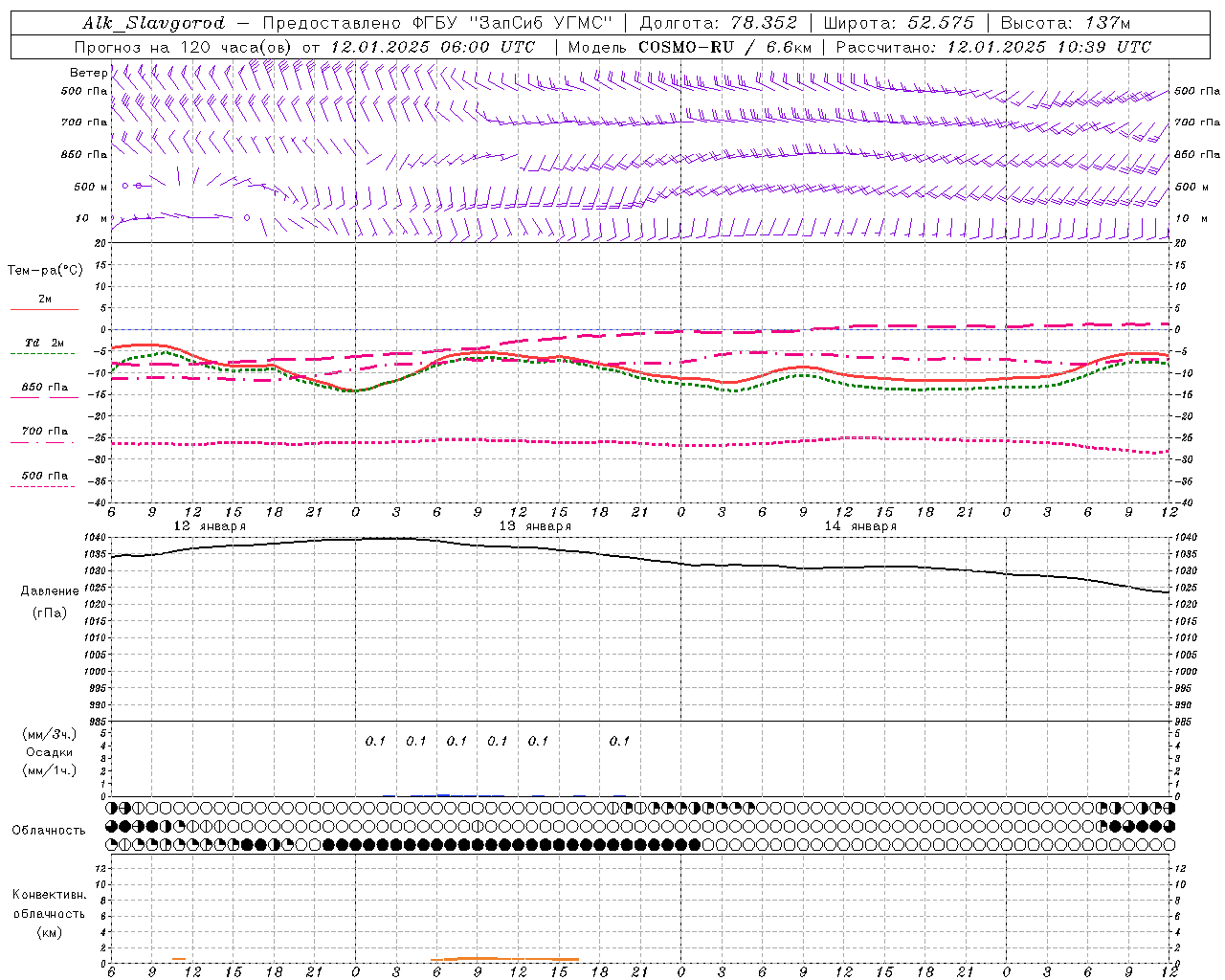Click the (мм/1ч.) precipitation unit label
The height and width of the screenshot is (980, 1225).
50,771
